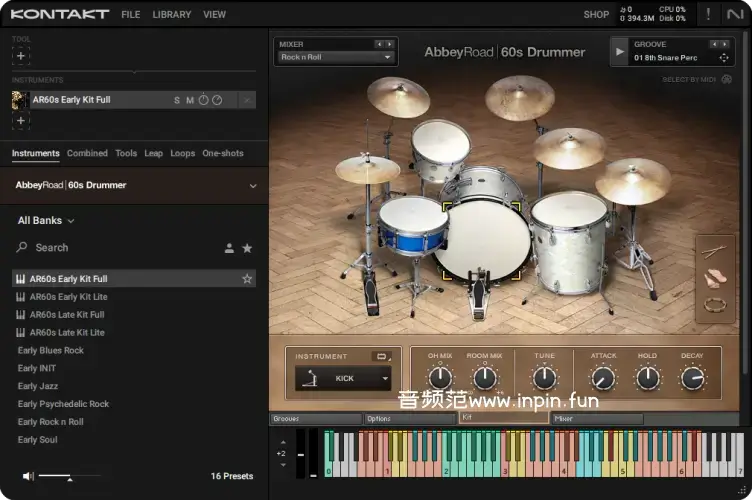Switch to the Loops tab

[x=182, y=154]
